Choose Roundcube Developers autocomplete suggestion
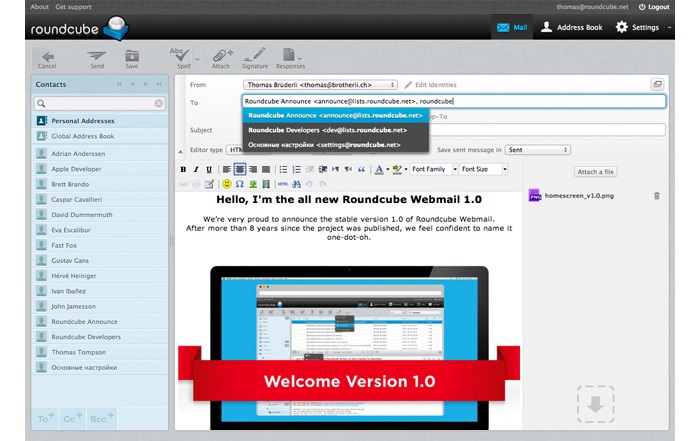Screen dimensions: 700x441 pyautogui.click(x=336, y=130)
